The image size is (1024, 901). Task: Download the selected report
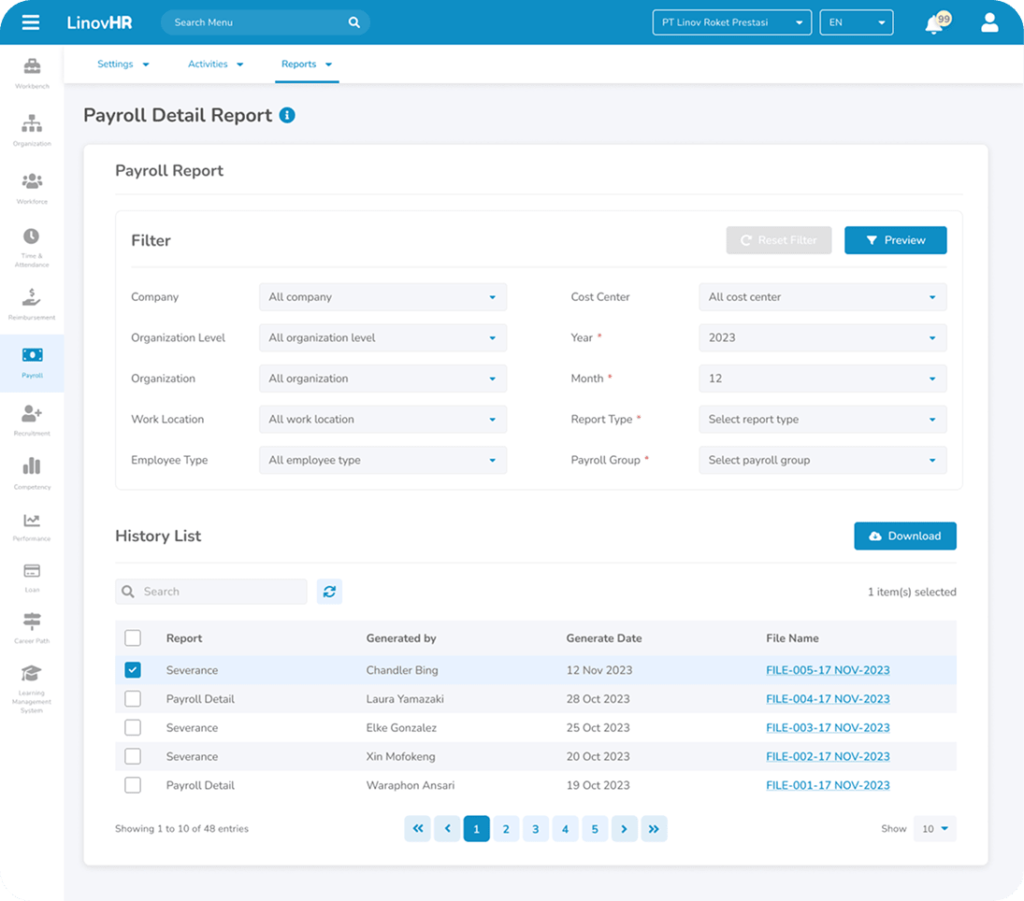pyautogui.click(x=904, y=535)
